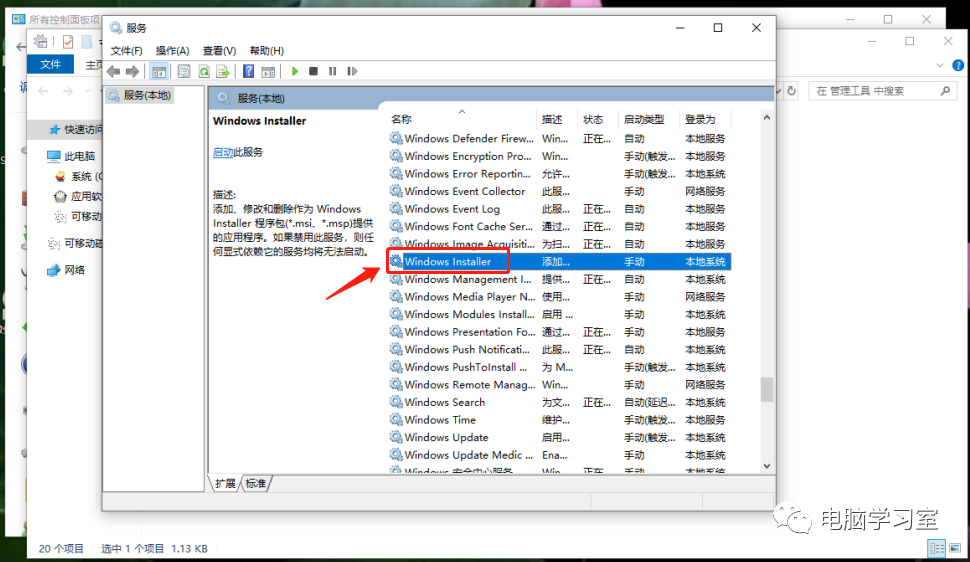The width and height of the screenshot is (970, 562).
Task: Toggle Show/Hide Console Tree toolbar icon
Action: point(159,72)
